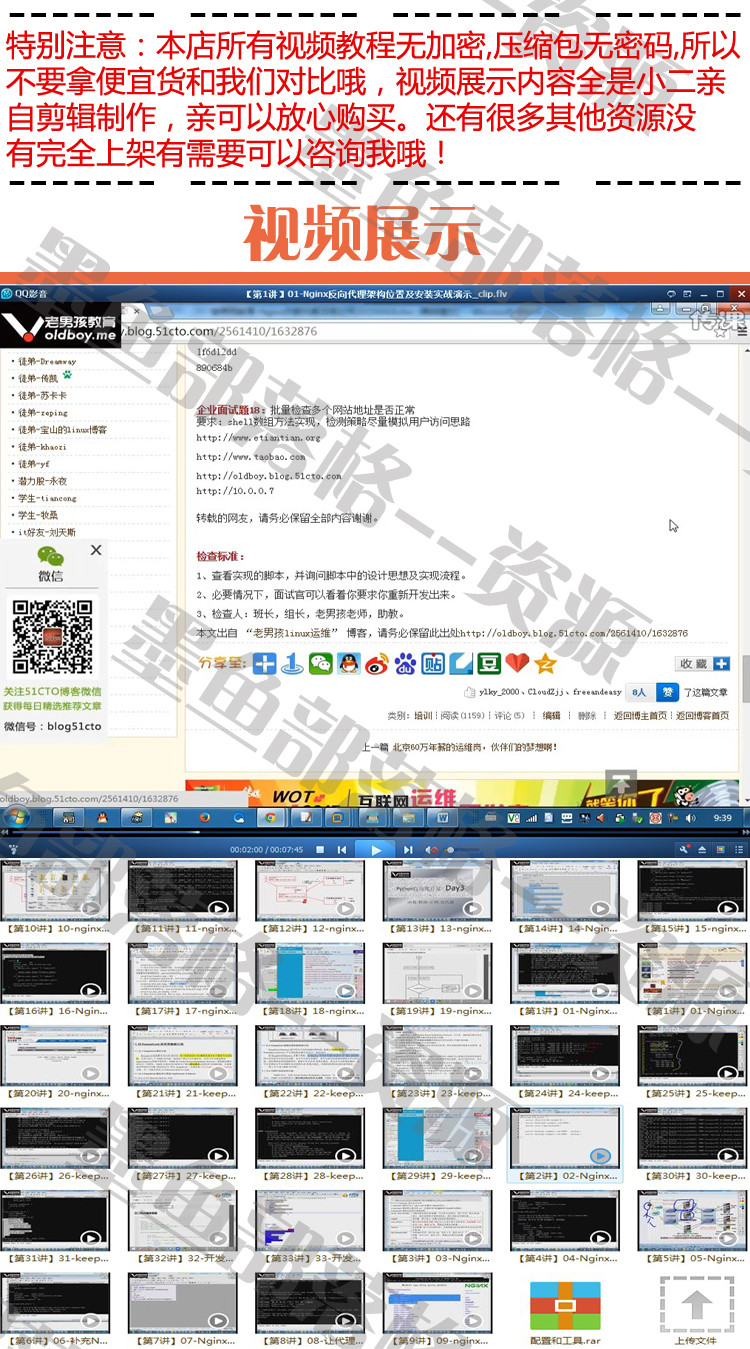Click the blue square share icon before 豆

461,663
